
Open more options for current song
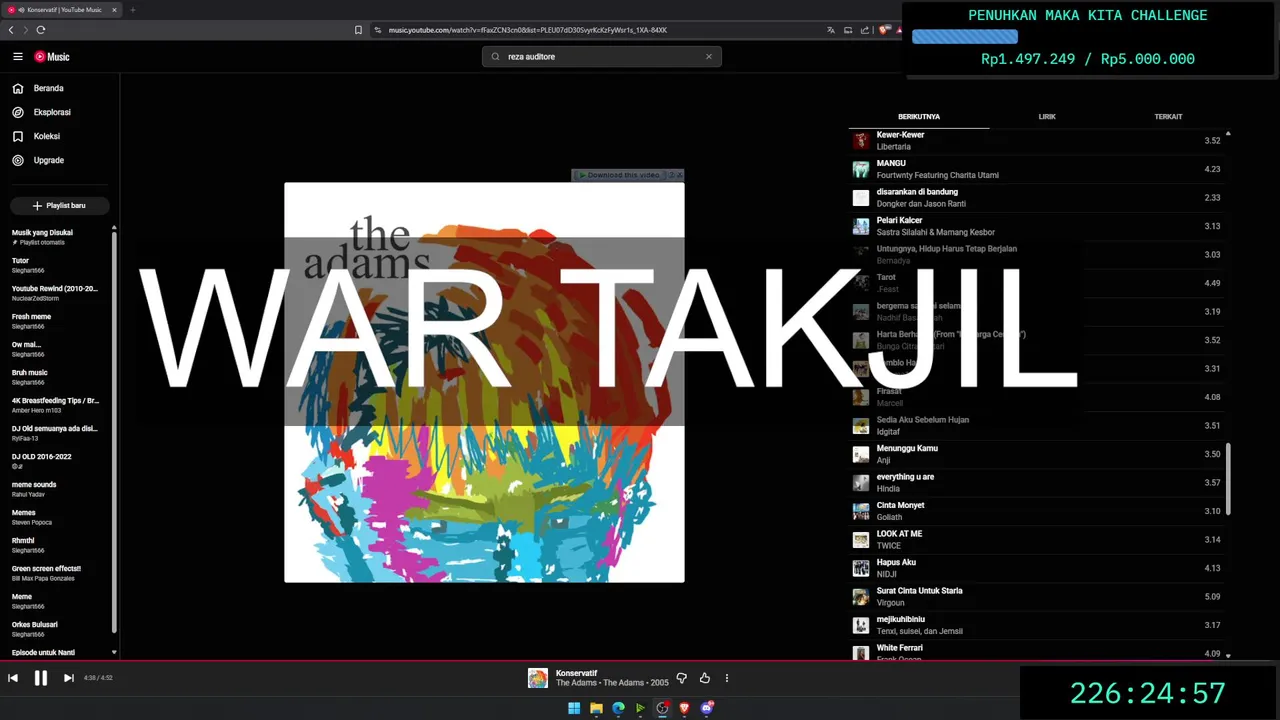[x=727, y=678]
